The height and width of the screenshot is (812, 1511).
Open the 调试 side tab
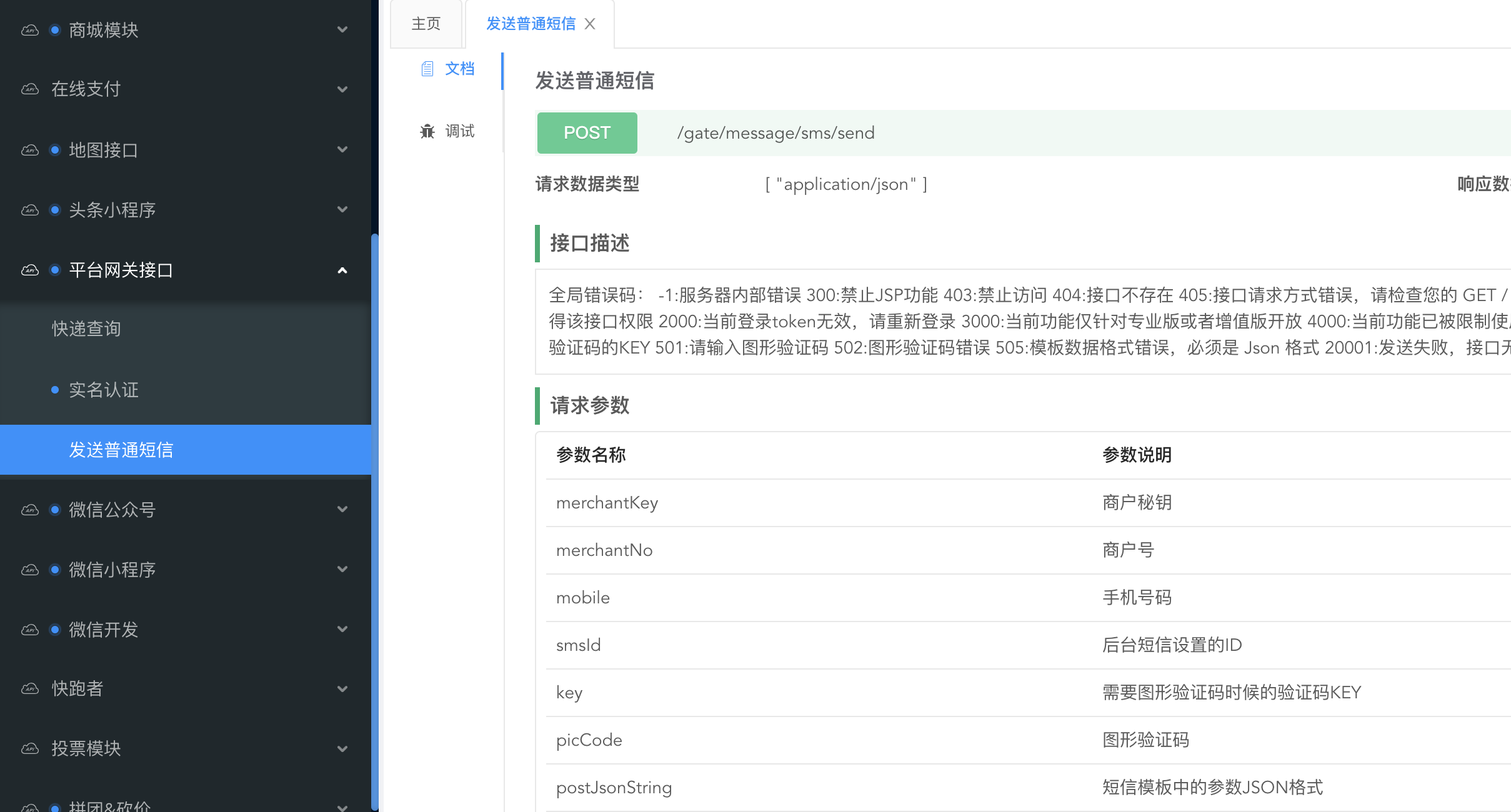(x=459, y=131)
